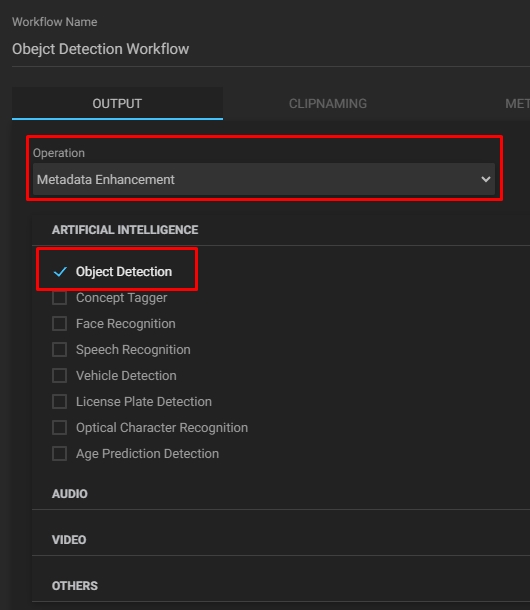This screenshot has height=610, width=530.
Task: Expand the VIDEO section
Action: click(x=281, y=540)
